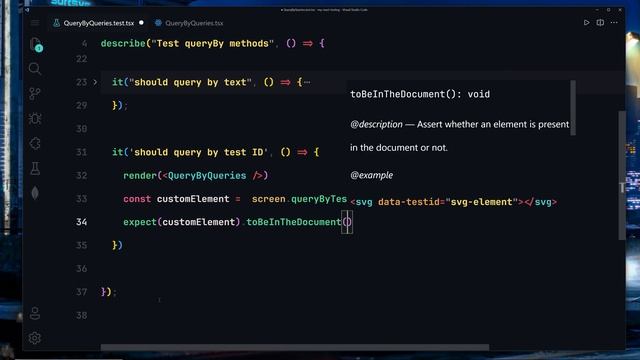Click line number 37 in gutter
This screenshot has height=360, width=640.
pos(81,292)
